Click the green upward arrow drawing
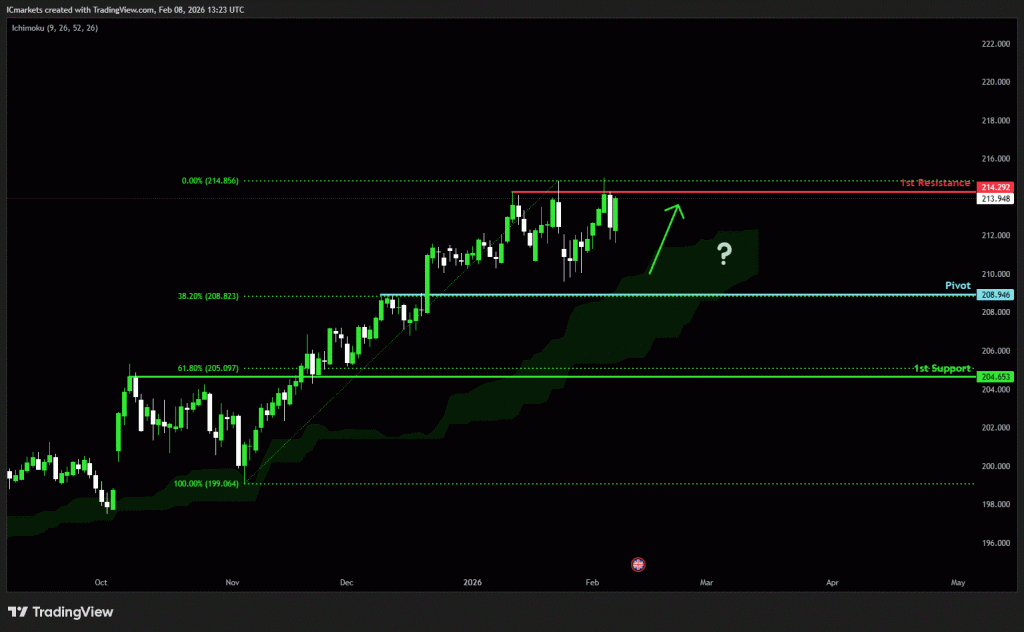The height and width of the screenshot is (632, 1024). coord(665,238)
